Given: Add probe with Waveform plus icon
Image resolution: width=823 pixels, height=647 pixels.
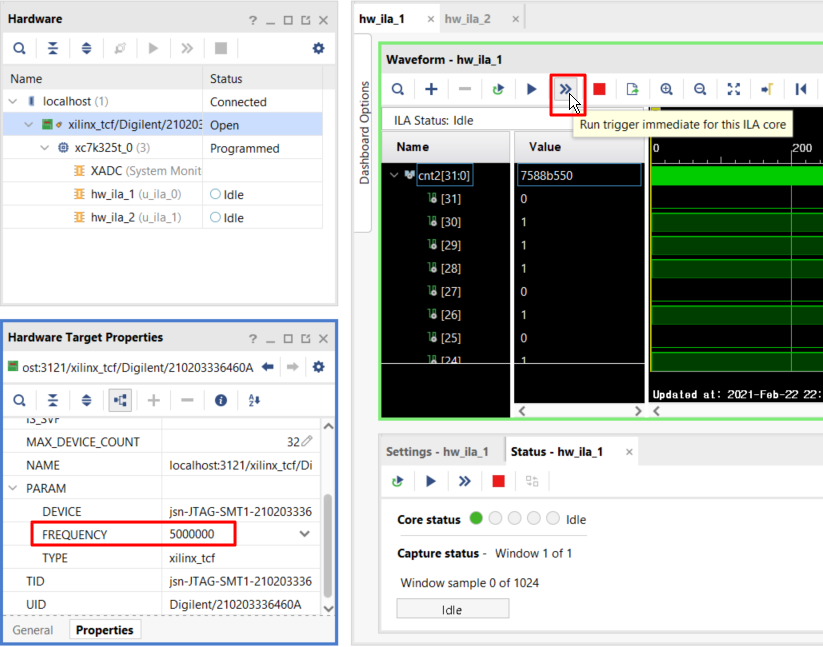Looking at the screenshot, I should [431, 89].
